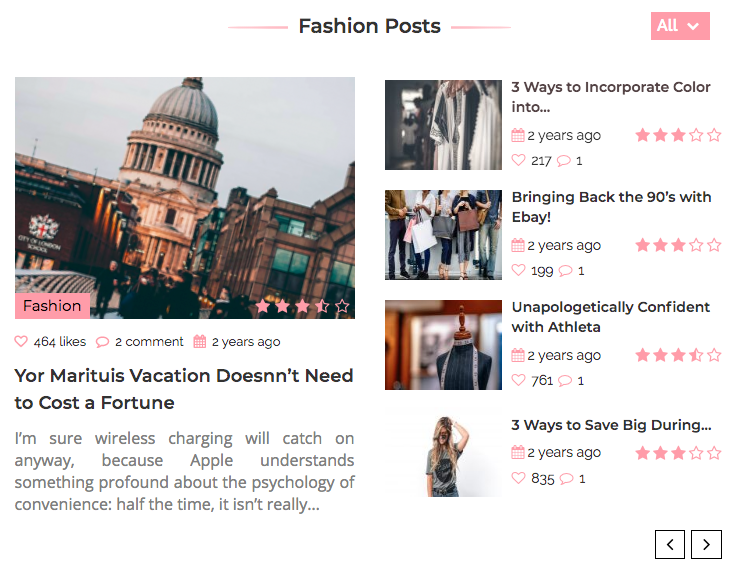The width and height of the screenshot is (732, 571).
Task: Click the shopping bags post thumbnail
Action: 443,235
